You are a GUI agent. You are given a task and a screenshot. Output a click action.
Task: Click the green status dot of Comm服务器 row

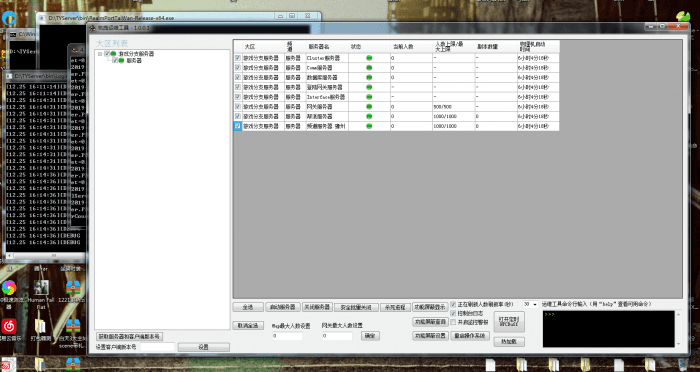369,68
